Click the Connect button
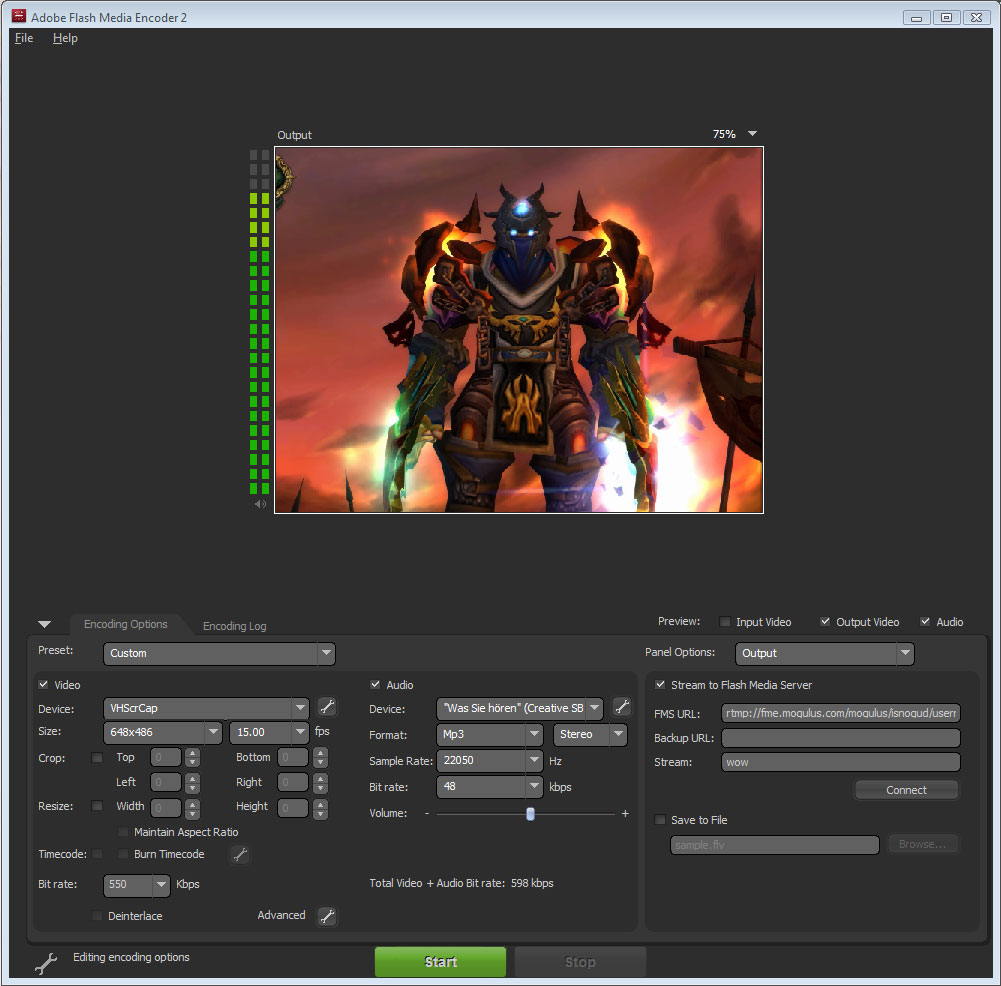The image size is (1001, 986). 906,790
